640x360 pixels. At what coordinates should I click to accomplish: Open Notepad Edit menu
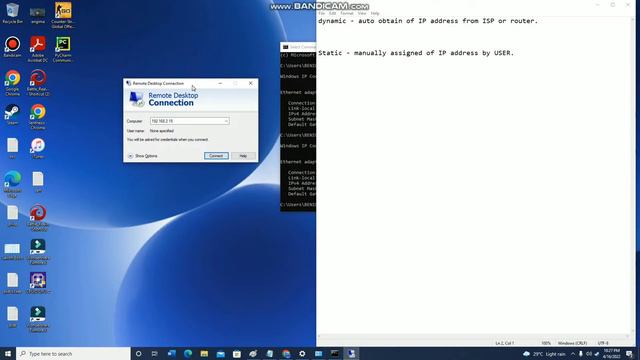(x=333, y=13)
